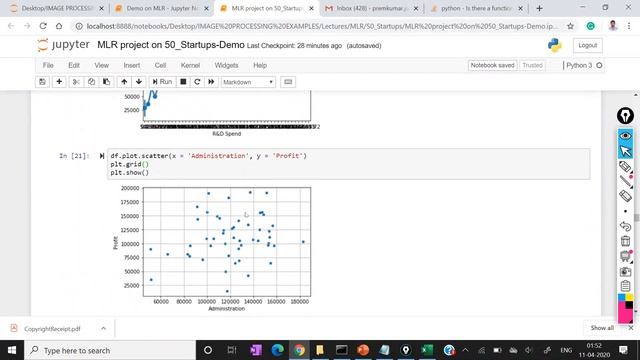
Task: Open Excel from the taskbar
Action: tap(427, 350)
